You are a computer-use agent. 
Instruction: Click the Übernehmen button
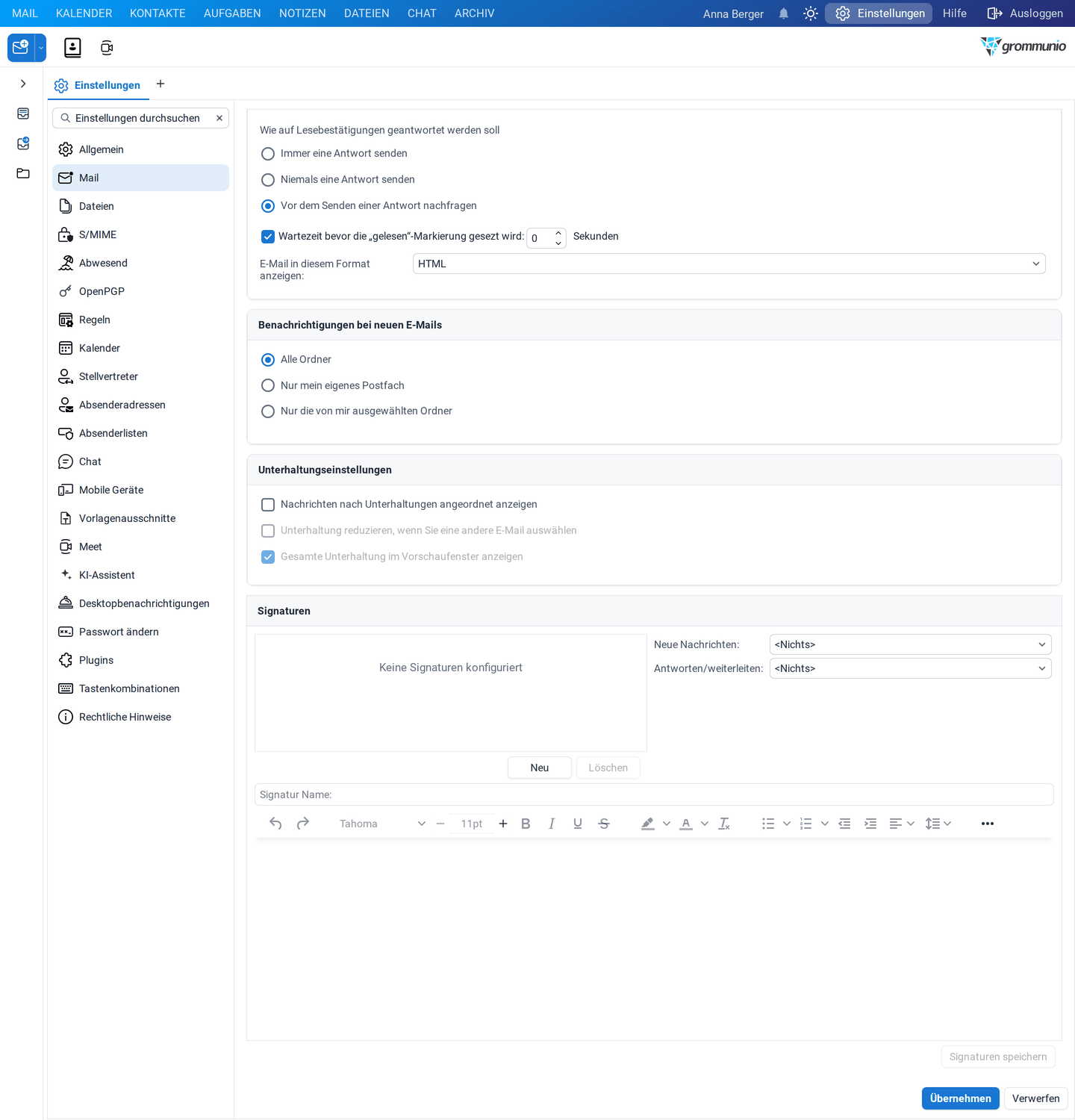pyautogui.click(x=960, y=1098)
